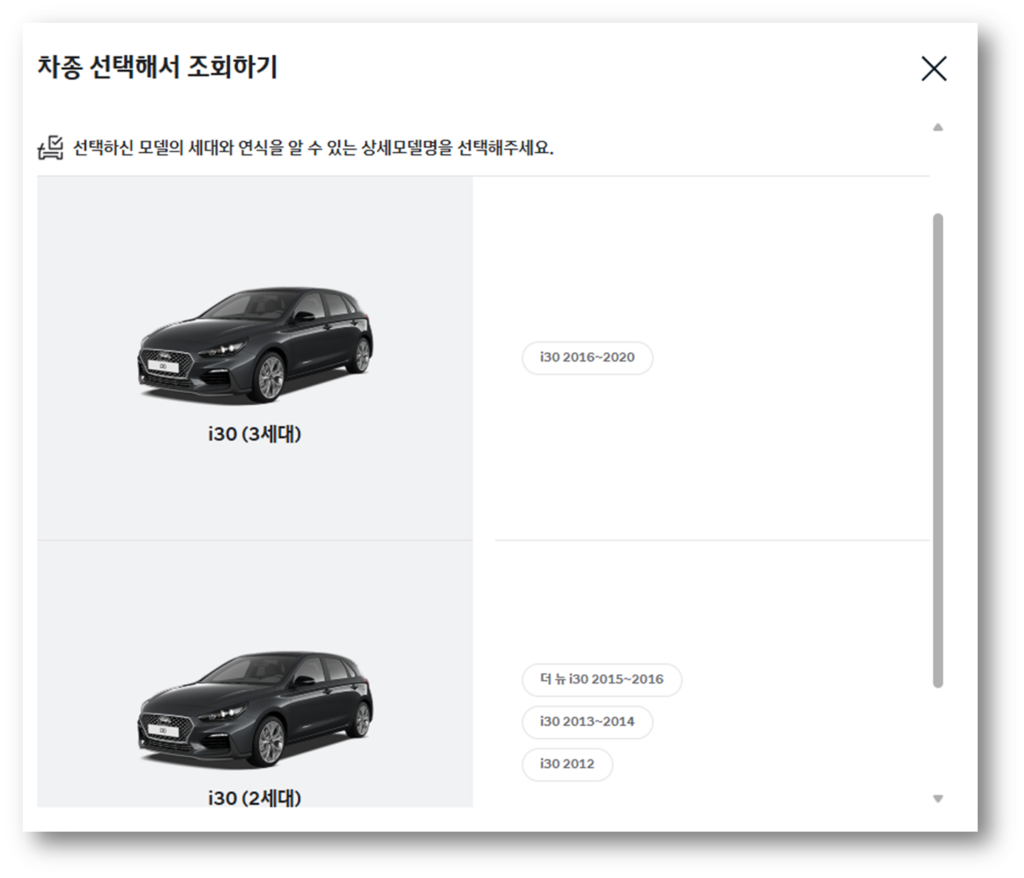Select the 더 뉴 i30 2015~2016 model button
The height and width of the screenshot is (878, 1024).
pos(600,680)
